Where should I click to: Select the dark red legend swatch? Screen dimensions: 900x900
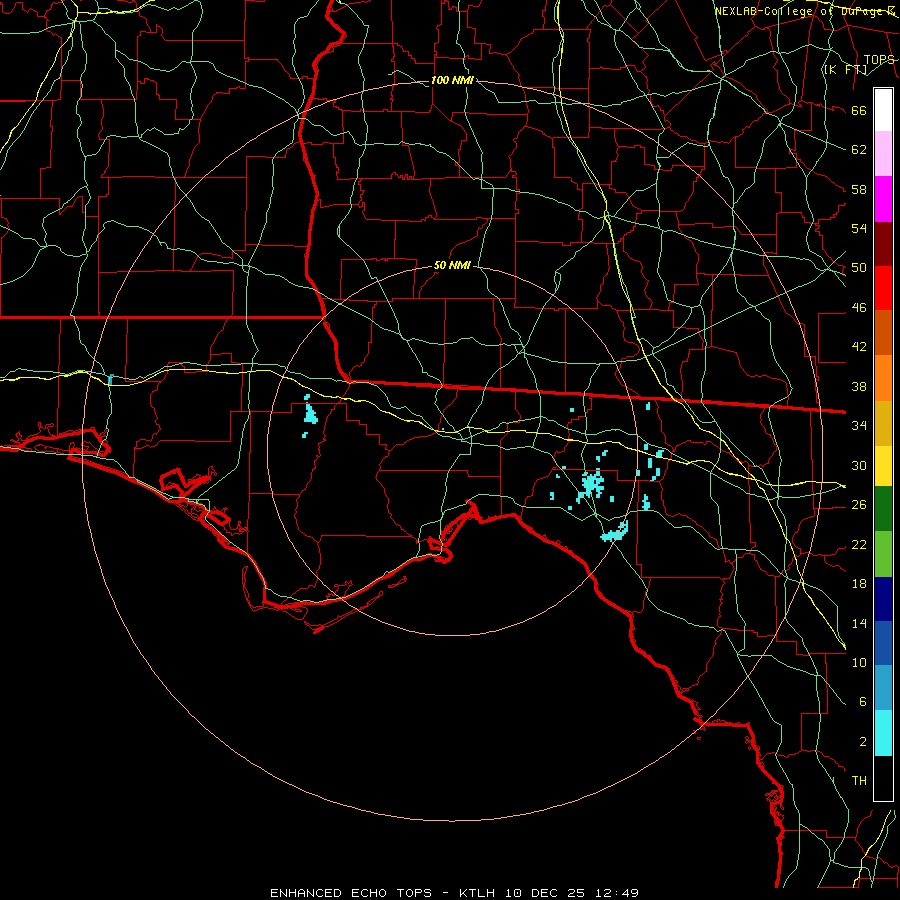pyautogui.click(x=883, y=243)
